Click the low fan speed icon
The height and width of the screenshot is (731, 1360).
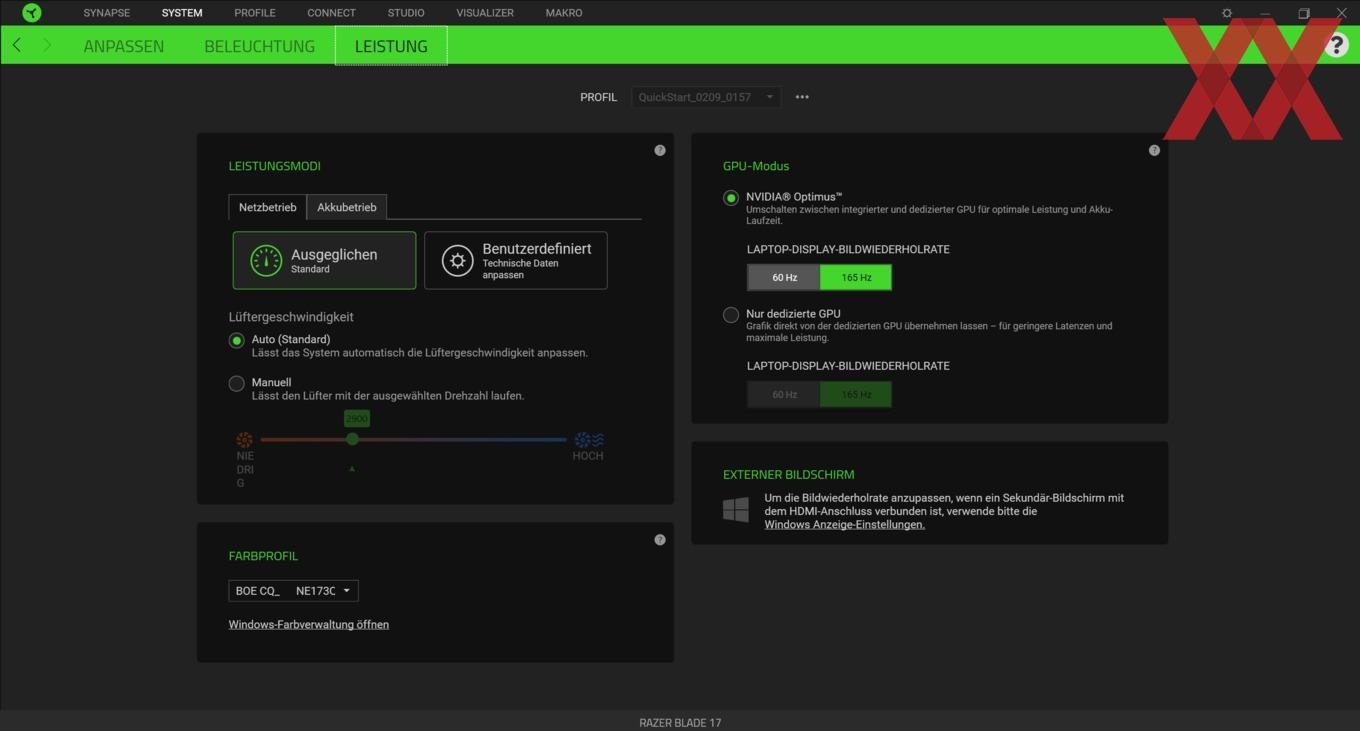(244, 439)
